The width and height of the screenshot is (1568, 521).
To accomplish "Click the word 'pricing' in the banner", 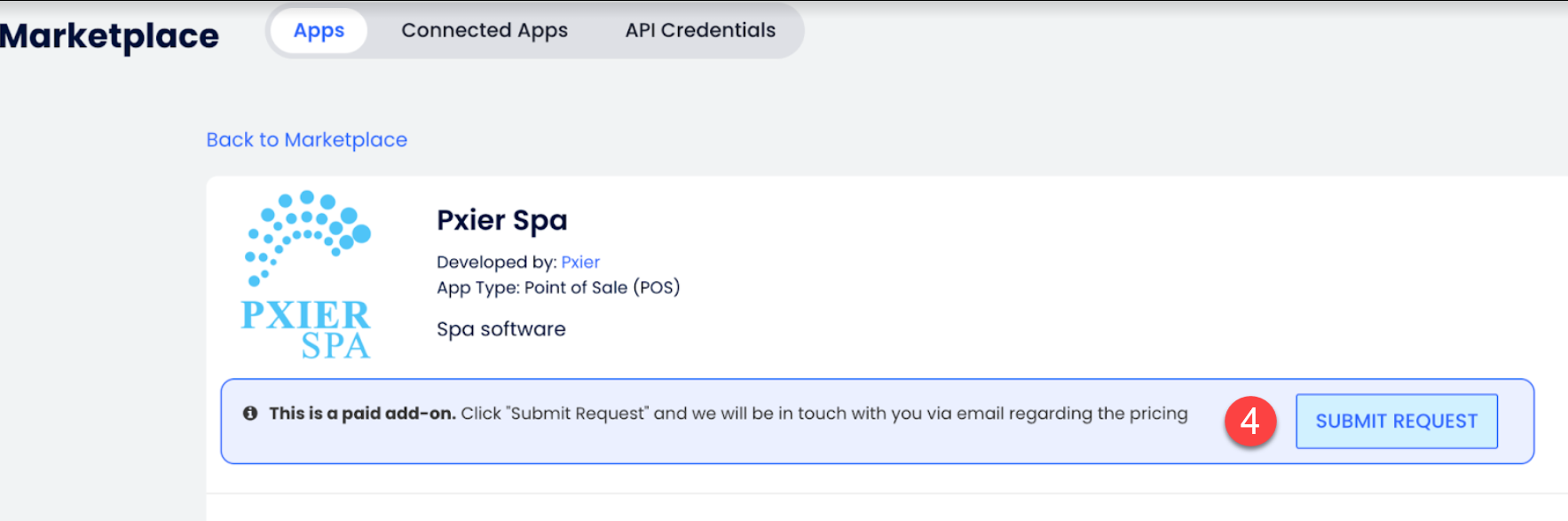I will [x=1158, y=414].
